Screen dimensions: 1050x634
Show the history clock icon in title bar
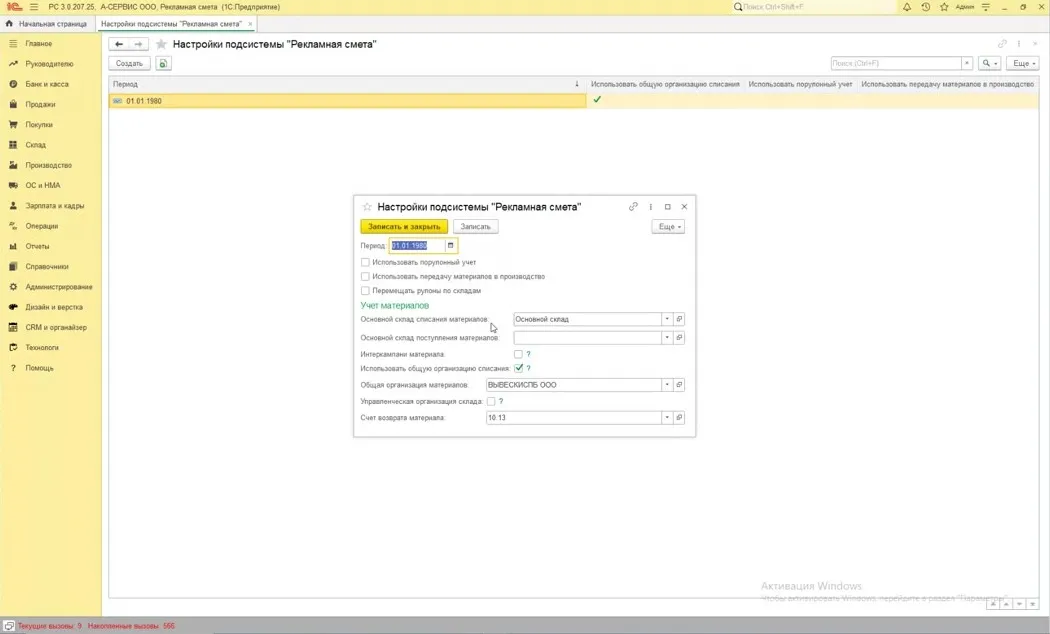click(925, 7)
